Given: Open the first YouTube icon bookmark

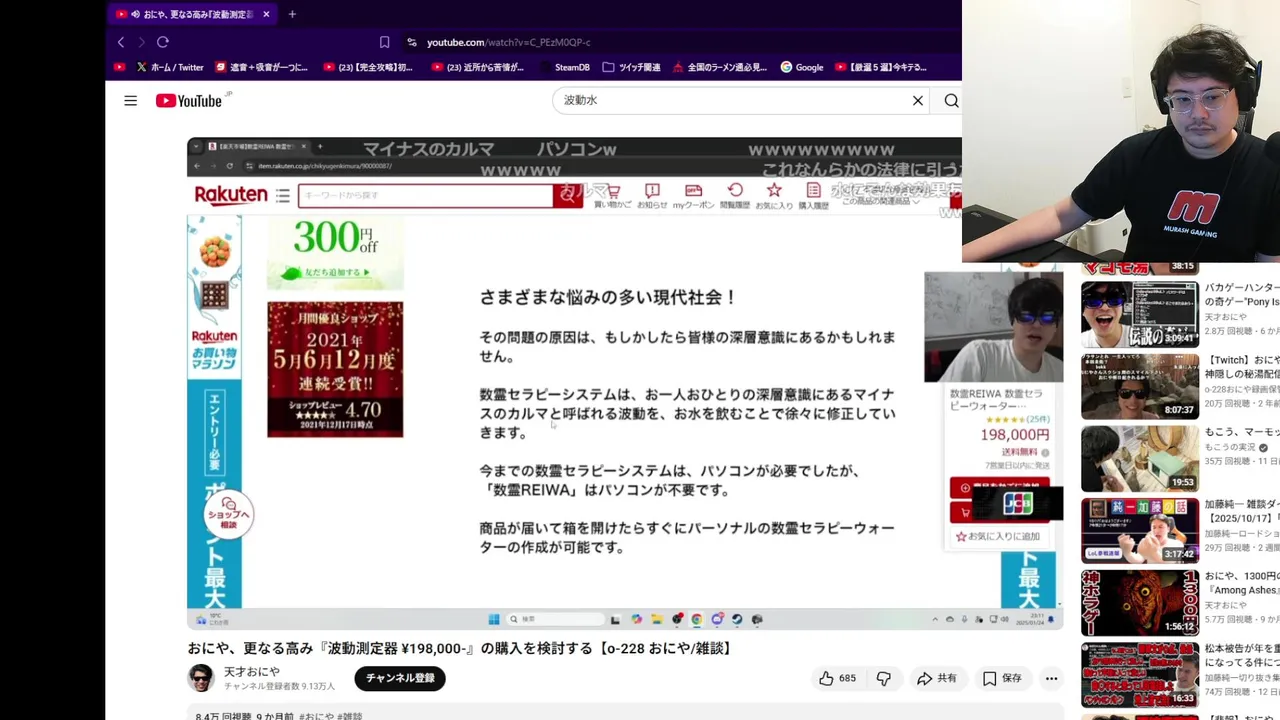Looking at the screenshot, I should pos(120,67).
